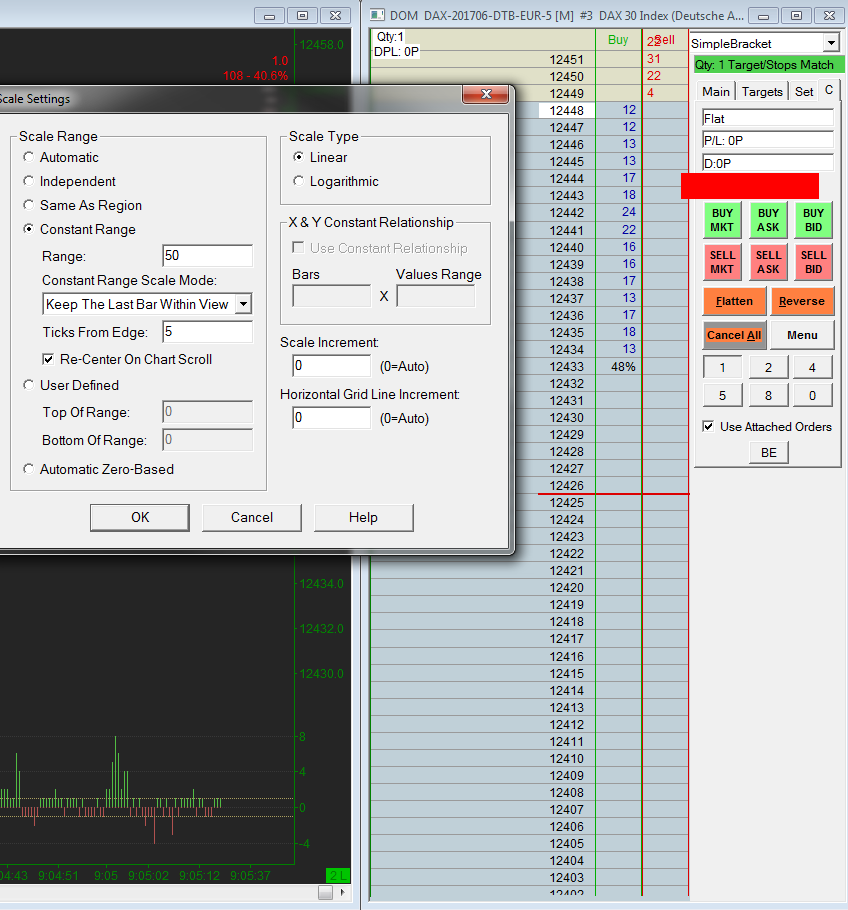Open the DOM Menu button
Screen dimensions: 848x910
pos(802,335)
